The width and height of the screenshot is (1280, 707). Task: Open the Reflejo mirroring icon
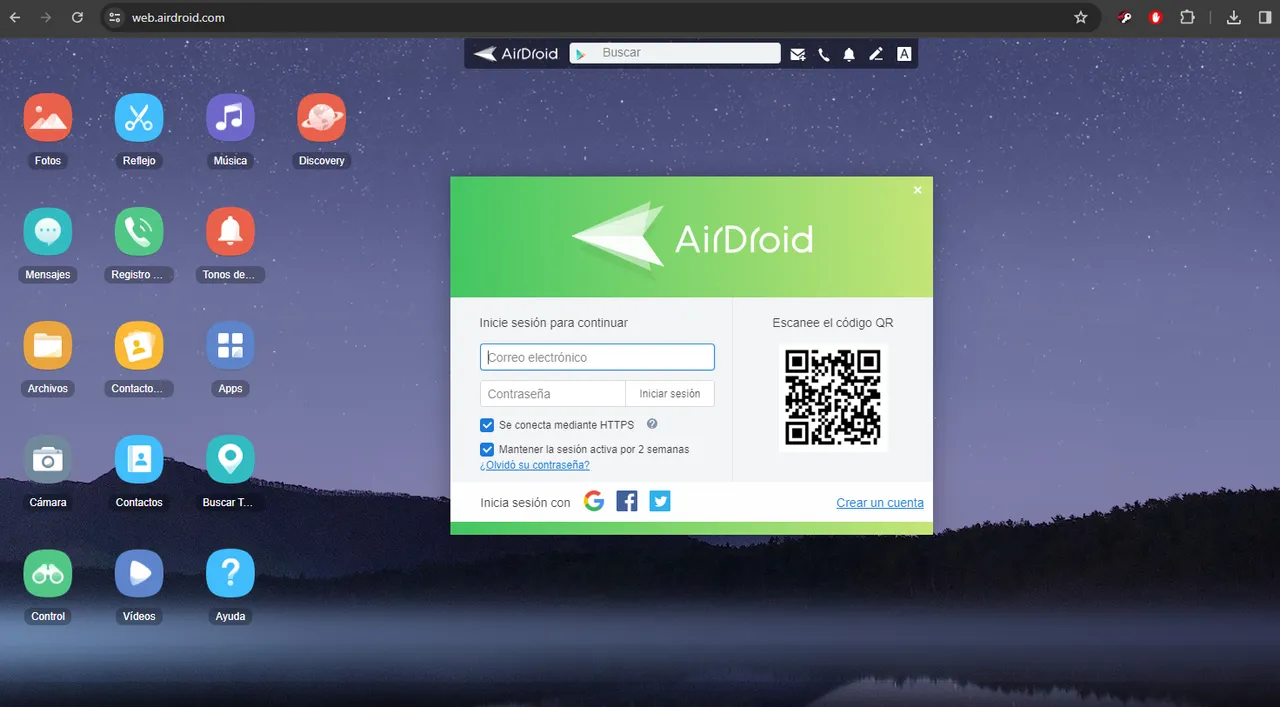(139, 118)
